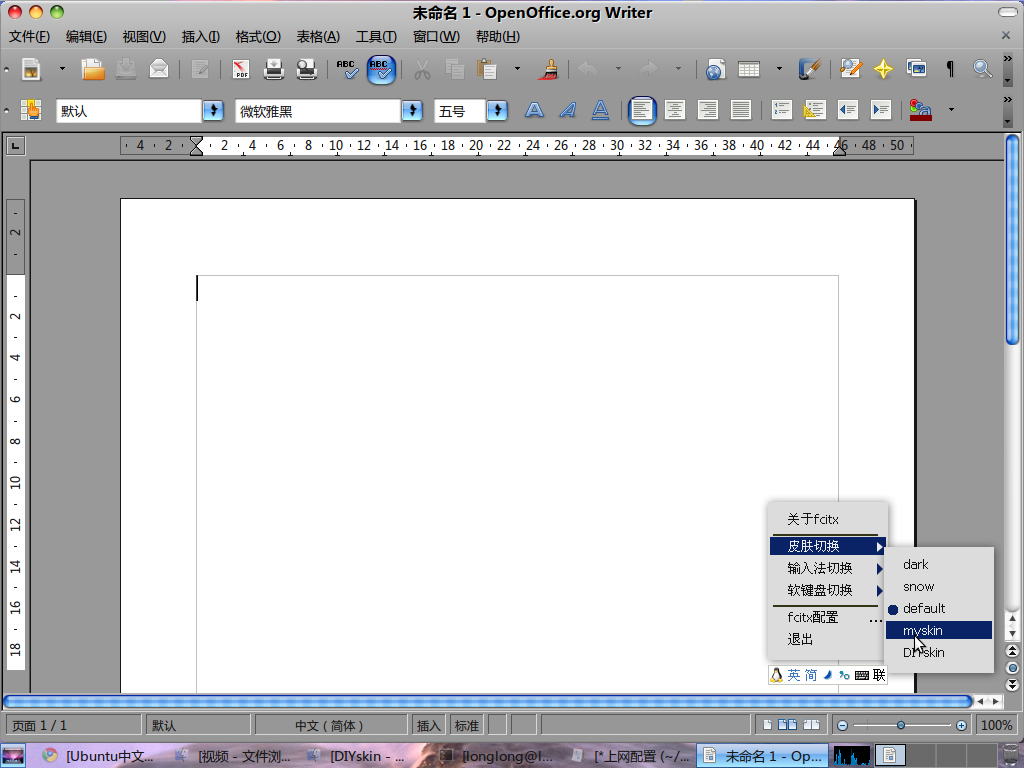
Task: Toggle nonprinting characters pilcrow
Action: (950, 69)
